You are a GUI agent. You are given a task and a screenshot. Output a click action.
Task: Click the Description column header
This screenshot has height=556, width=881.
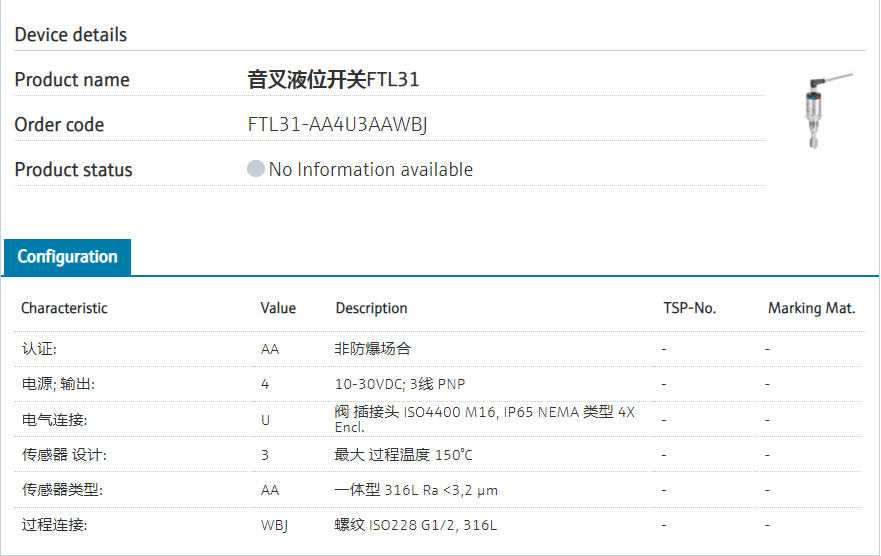[371, 308]
